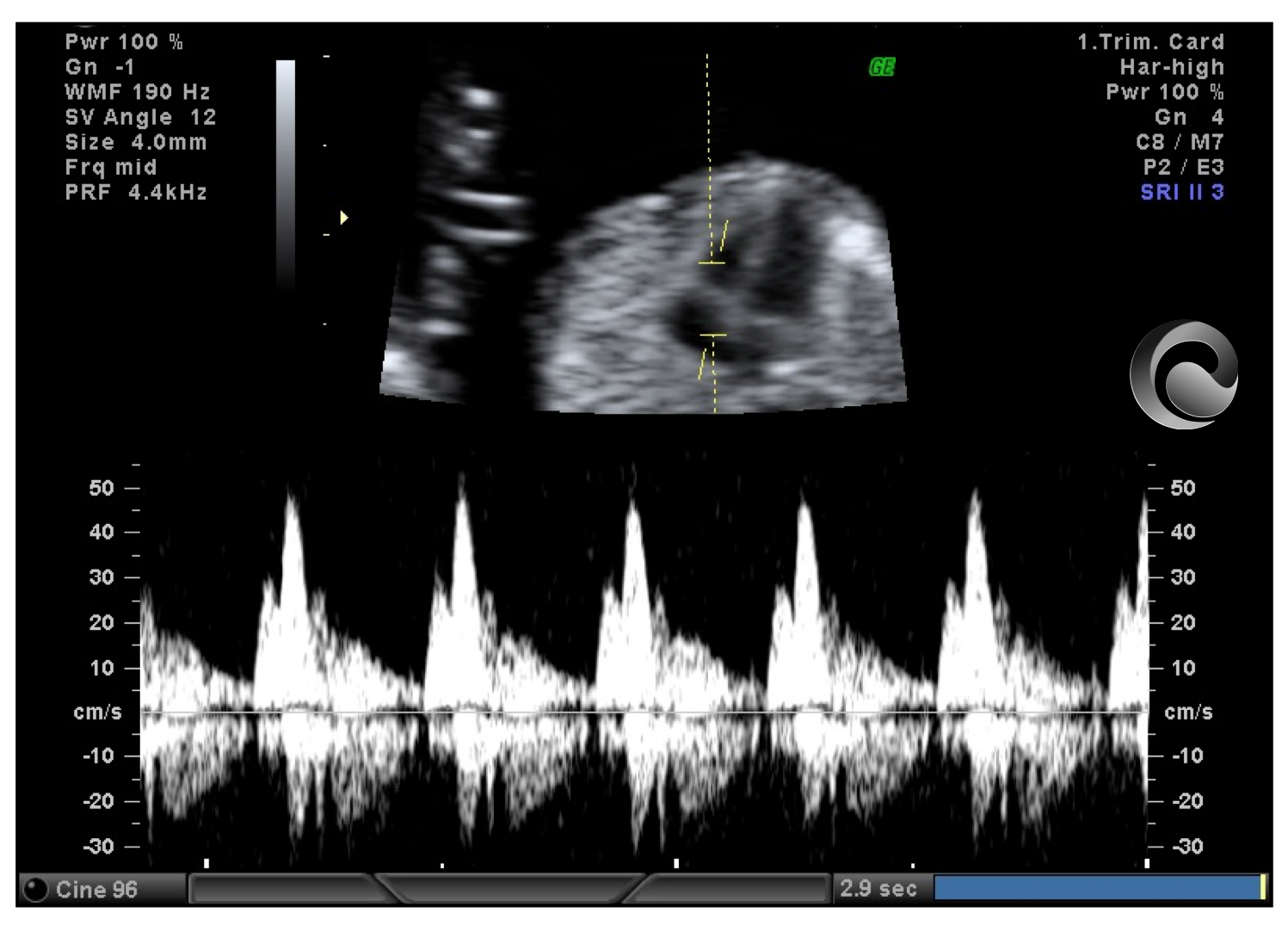The image size is (1288, 925).
Task: Select the 'SRI II 3' setting
Action: coord(1182,192)
